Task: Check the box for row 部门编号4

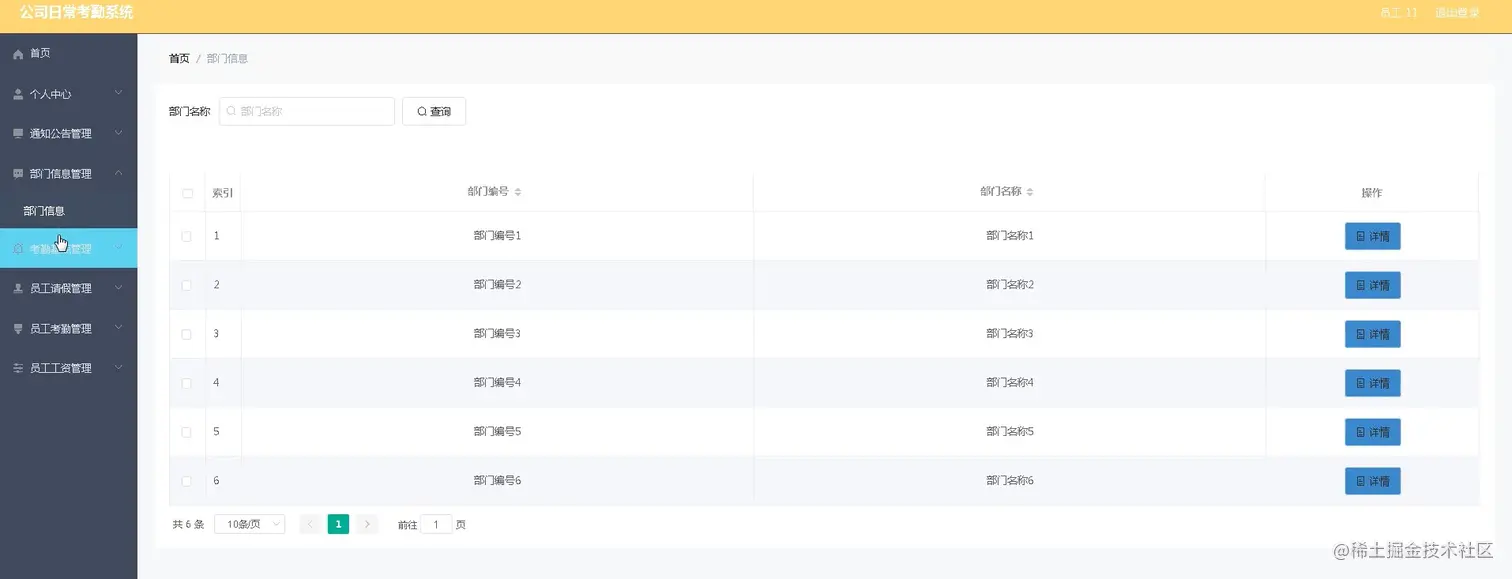Action: click(187, 383)
